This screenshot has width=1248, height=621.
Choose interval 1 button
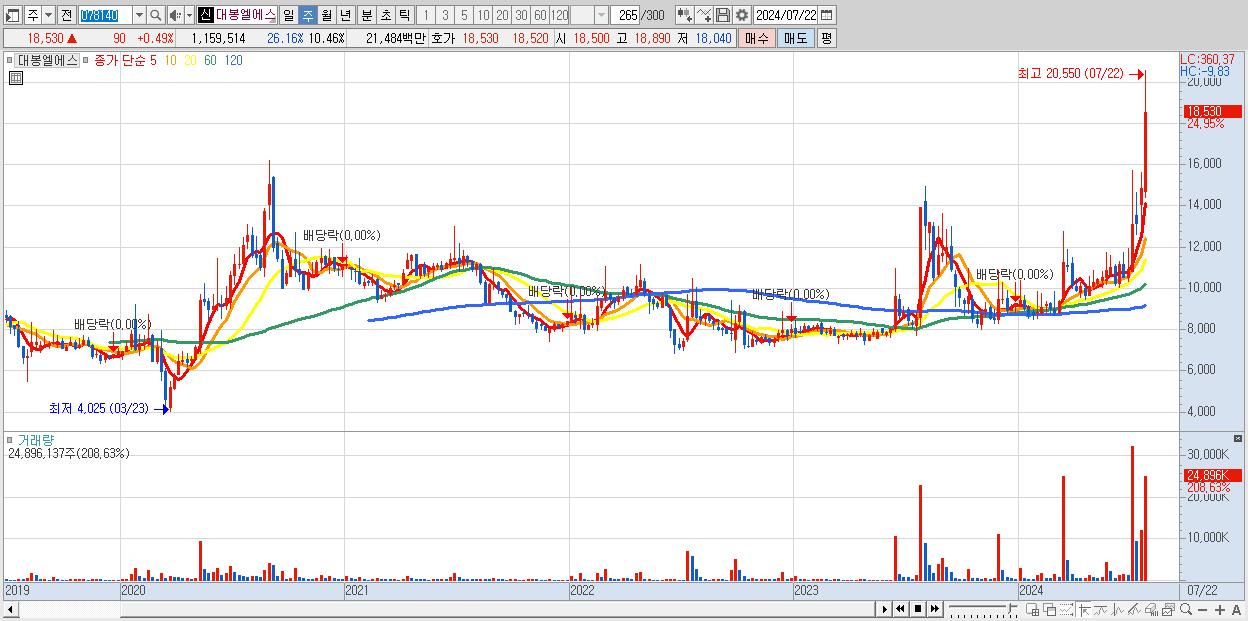pos(425,15)
